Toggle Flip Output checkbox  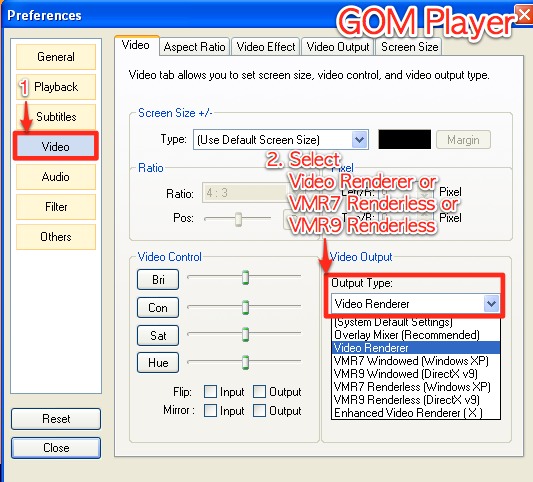pyautogui.click(x=259, y=392)
